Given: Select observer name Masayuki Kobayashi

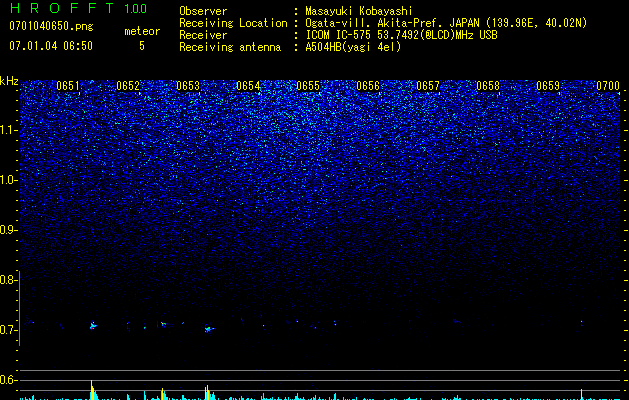Looking at the screenshot, I should point(359,12).
